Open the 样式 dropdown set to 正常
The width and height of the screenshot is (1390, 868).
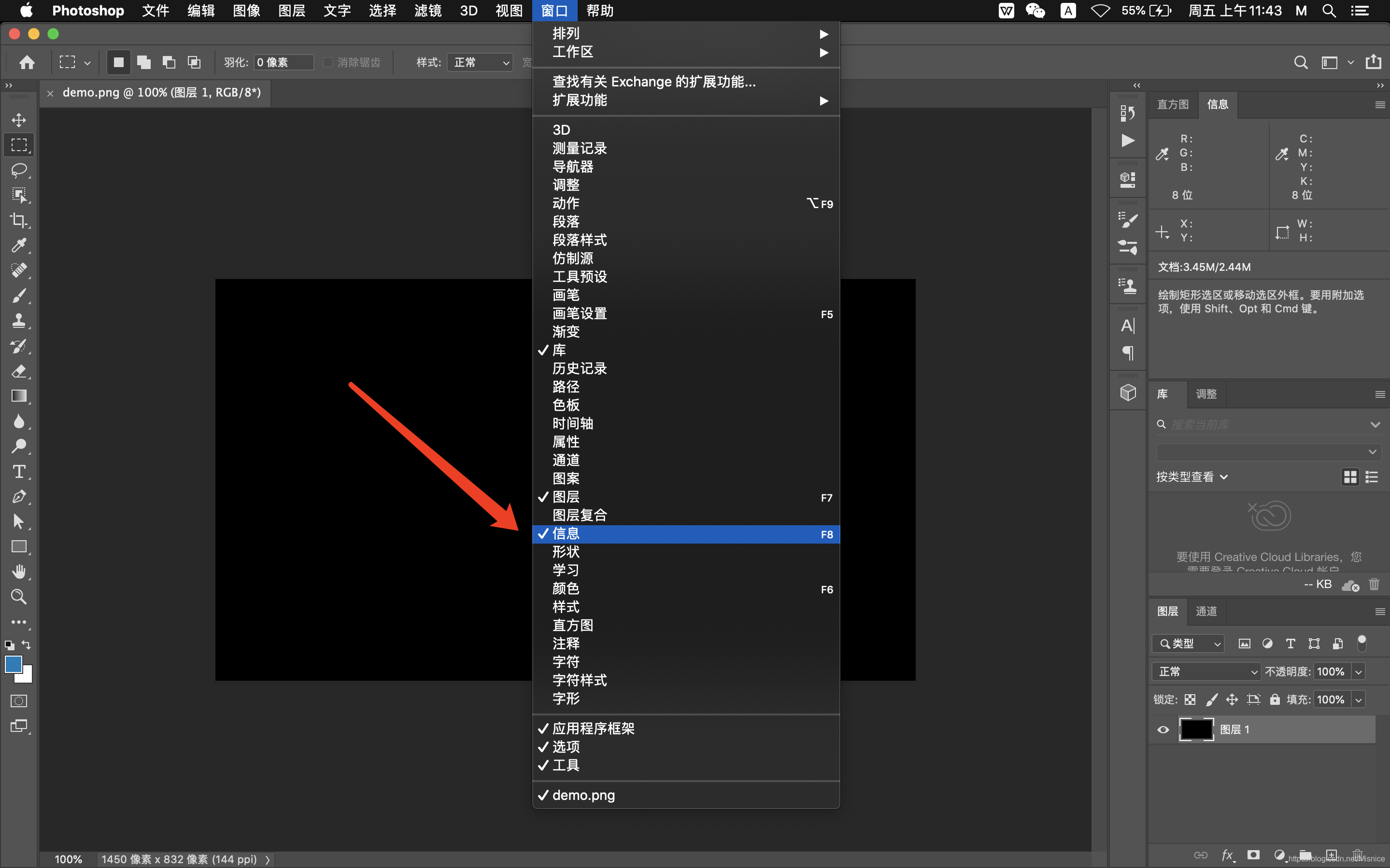click(x=481, y=62)
